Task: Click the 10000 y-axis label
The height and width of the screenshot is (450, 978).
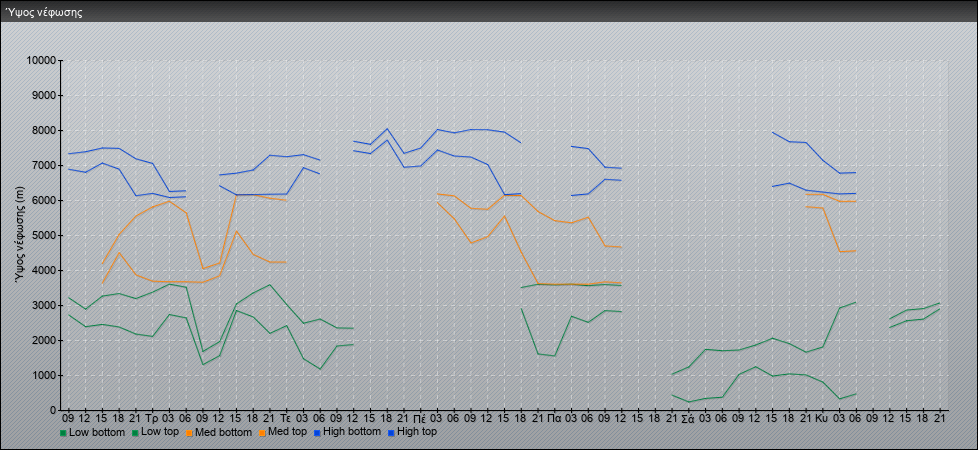Action: pos(41,61)
